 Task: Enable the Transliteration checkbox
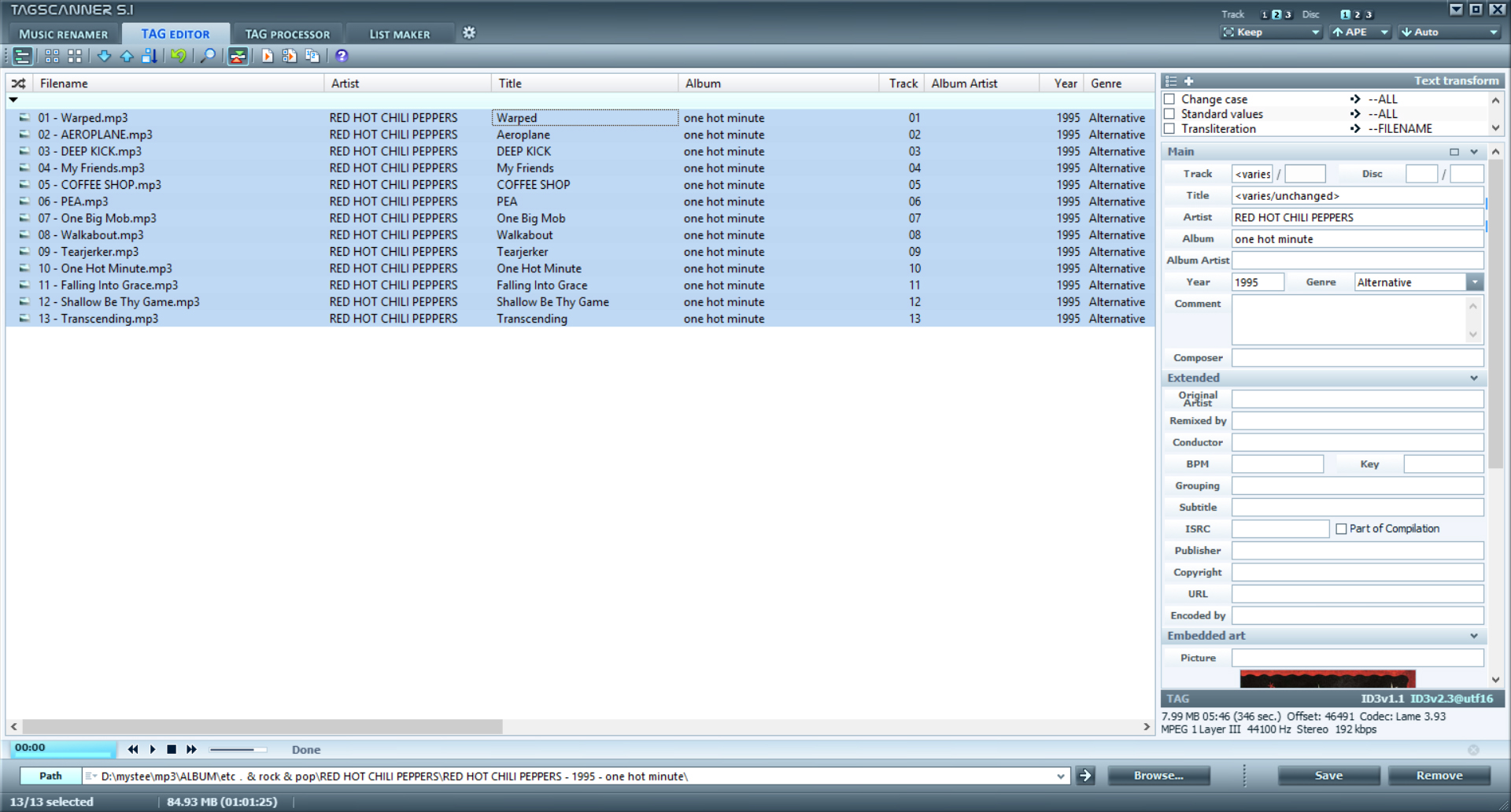[1170, 128]
